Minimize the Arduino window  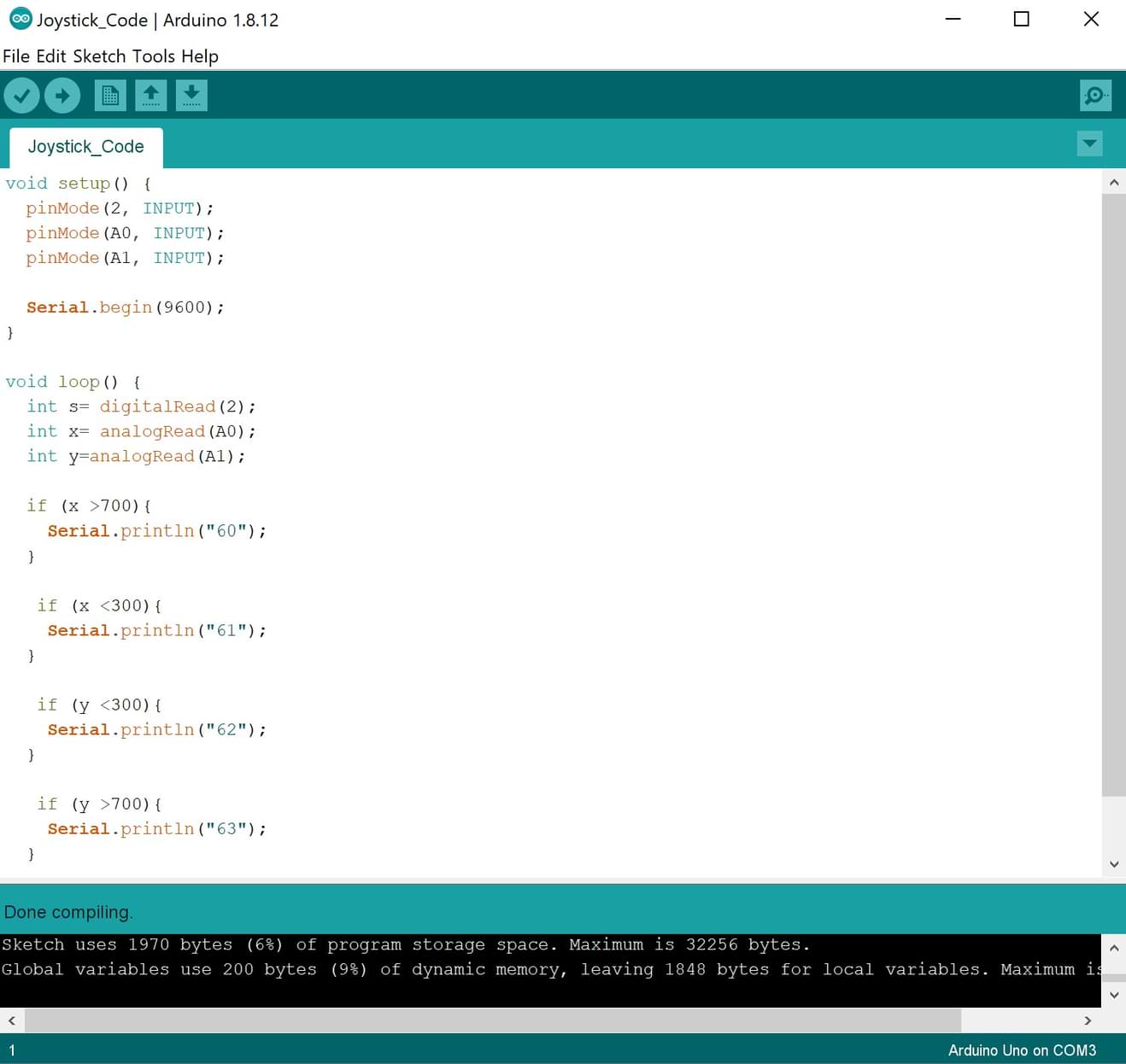953,19
